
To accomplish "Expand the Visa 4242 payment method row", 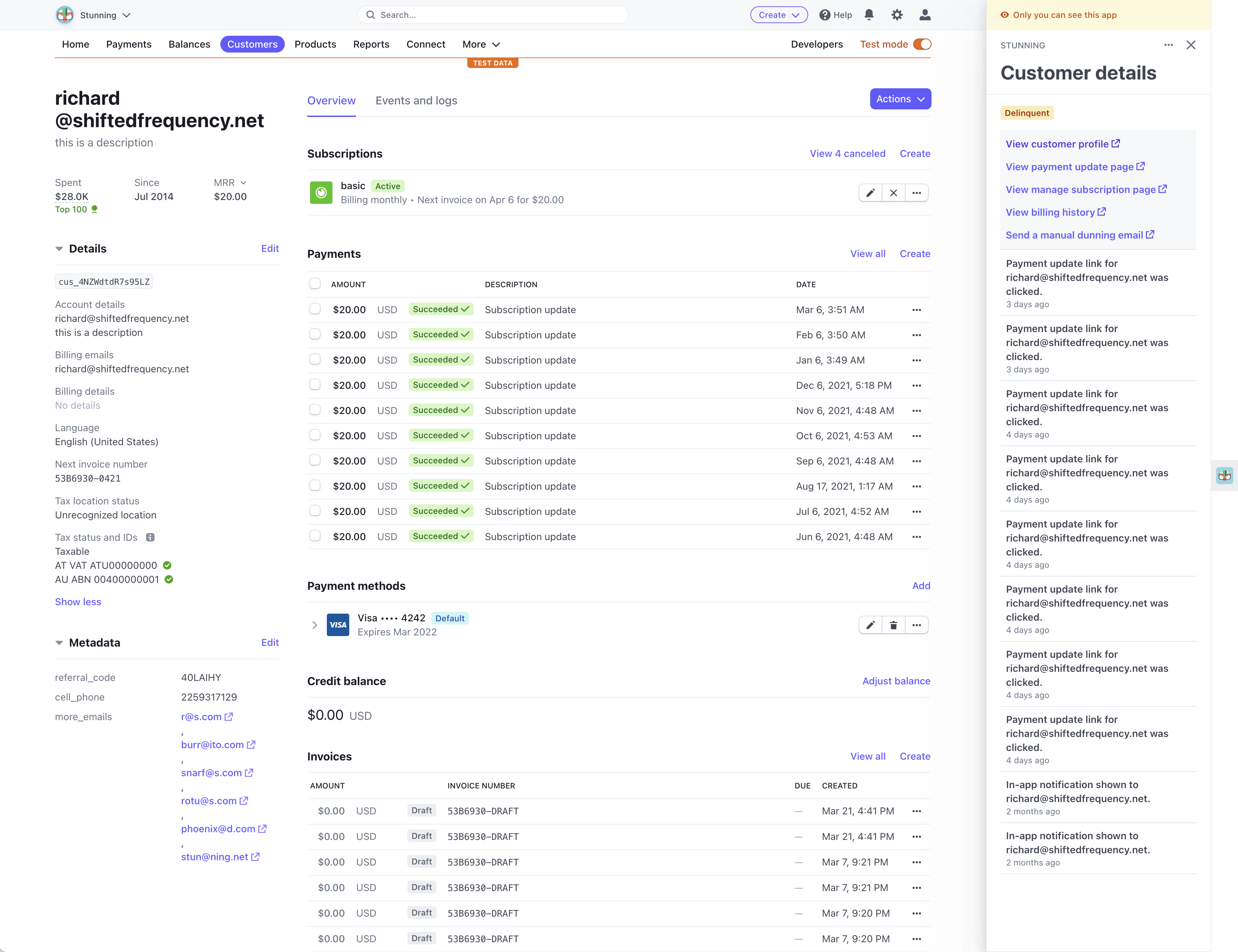I will tap(315, 625).
